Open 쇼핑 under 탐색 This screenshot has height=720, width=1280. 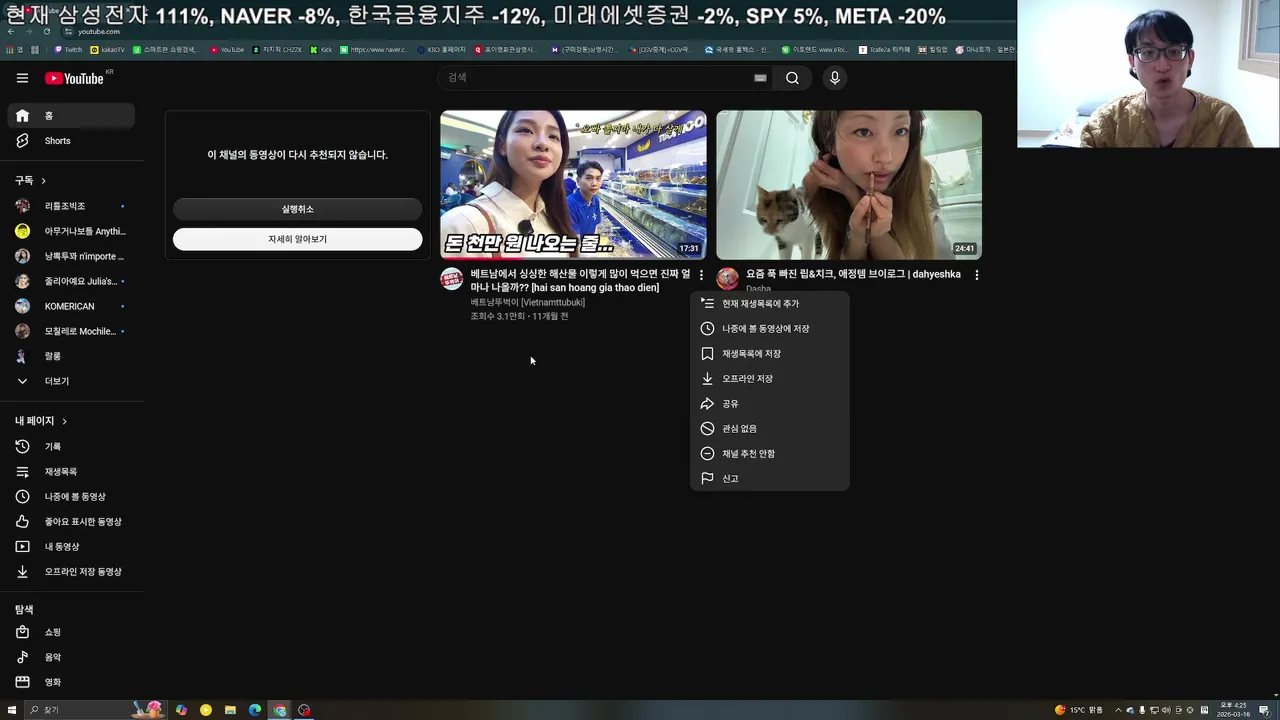click(70, 632)
